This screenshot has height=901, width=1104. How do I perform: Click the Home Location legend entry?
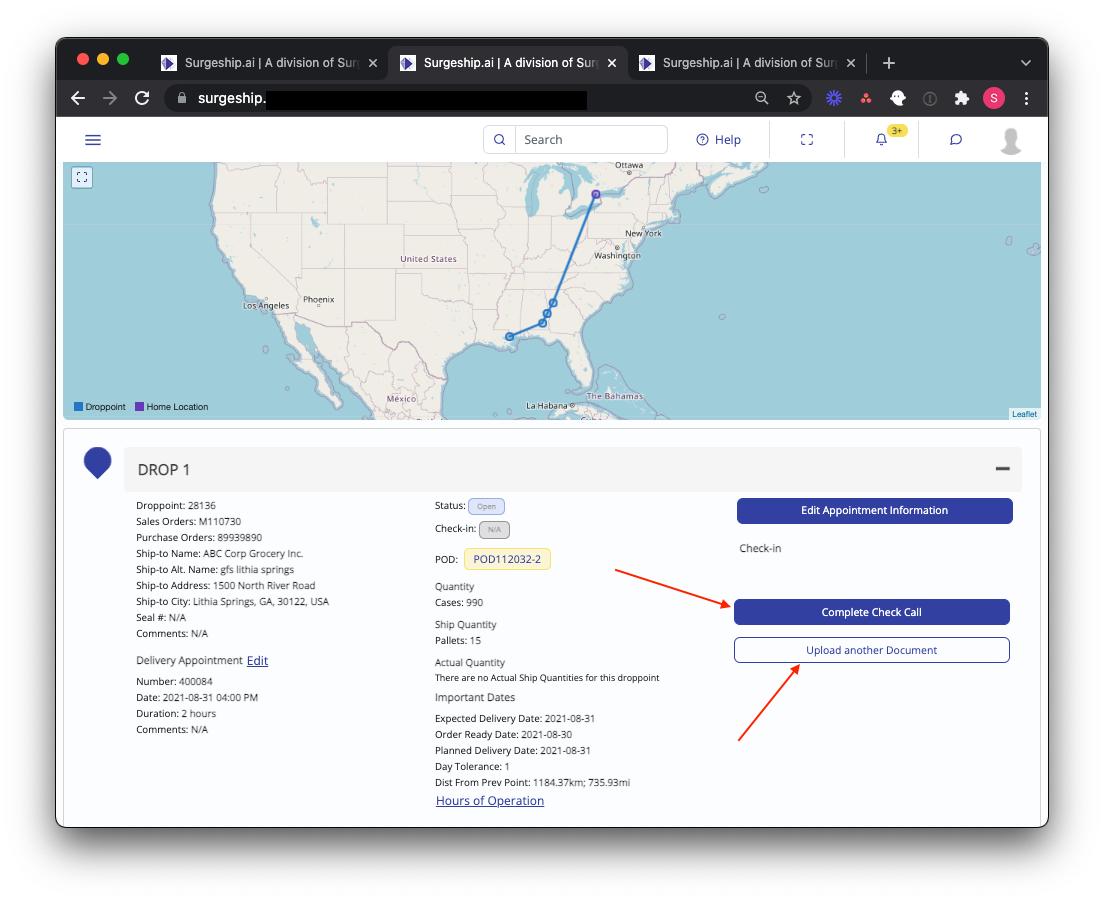172,407
